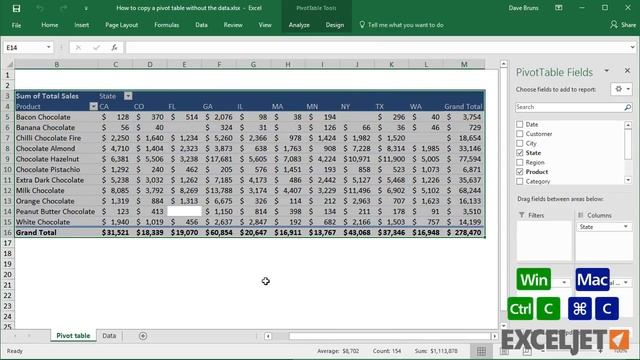Switch to the Insert ribbon tab

82,25
